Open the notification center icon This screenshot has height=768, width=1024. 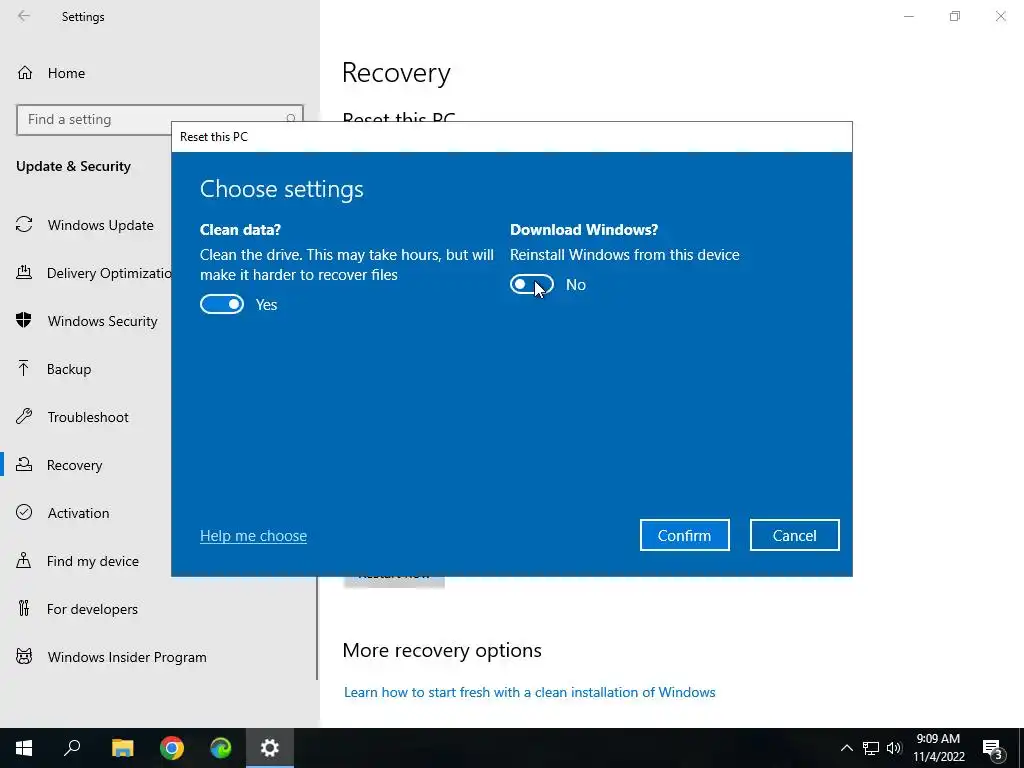pyautogui.click(x=993, y=748)
